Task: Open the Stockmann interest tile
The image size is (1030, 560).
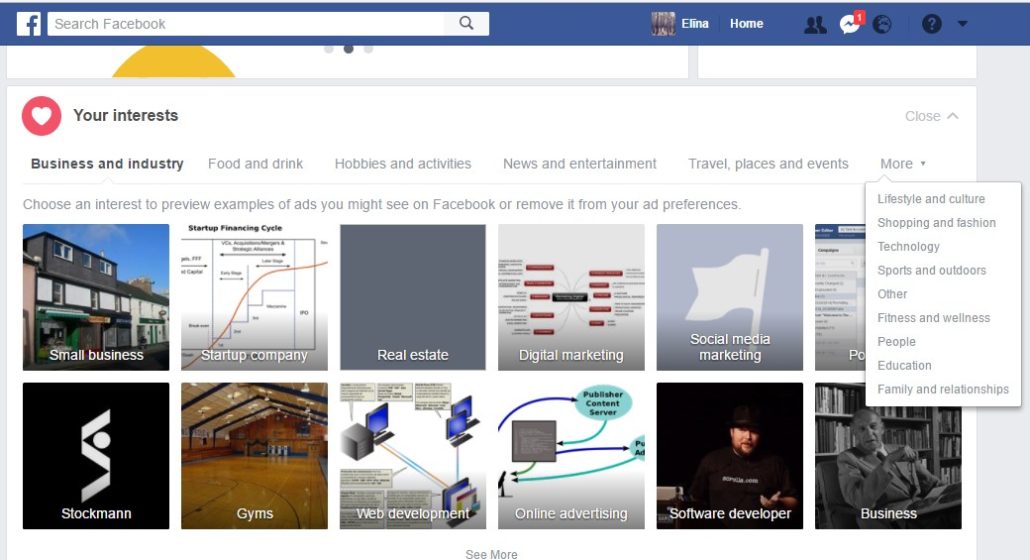Action: click(x=96, y=456)
